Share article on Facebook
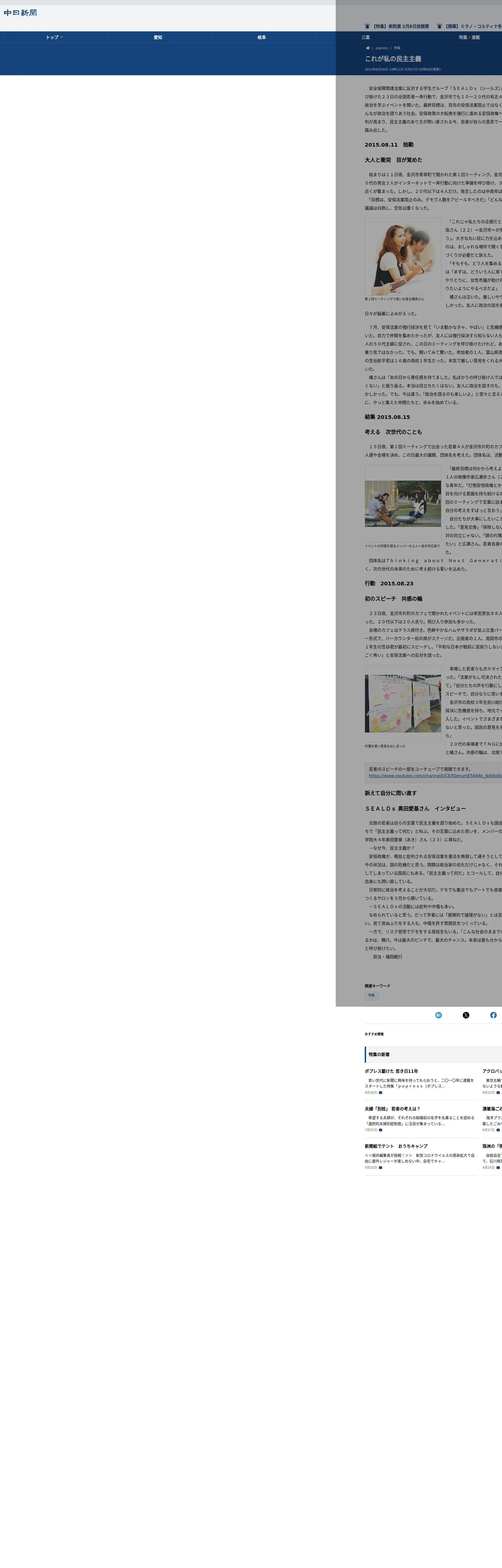 (x=493, y=1015)
